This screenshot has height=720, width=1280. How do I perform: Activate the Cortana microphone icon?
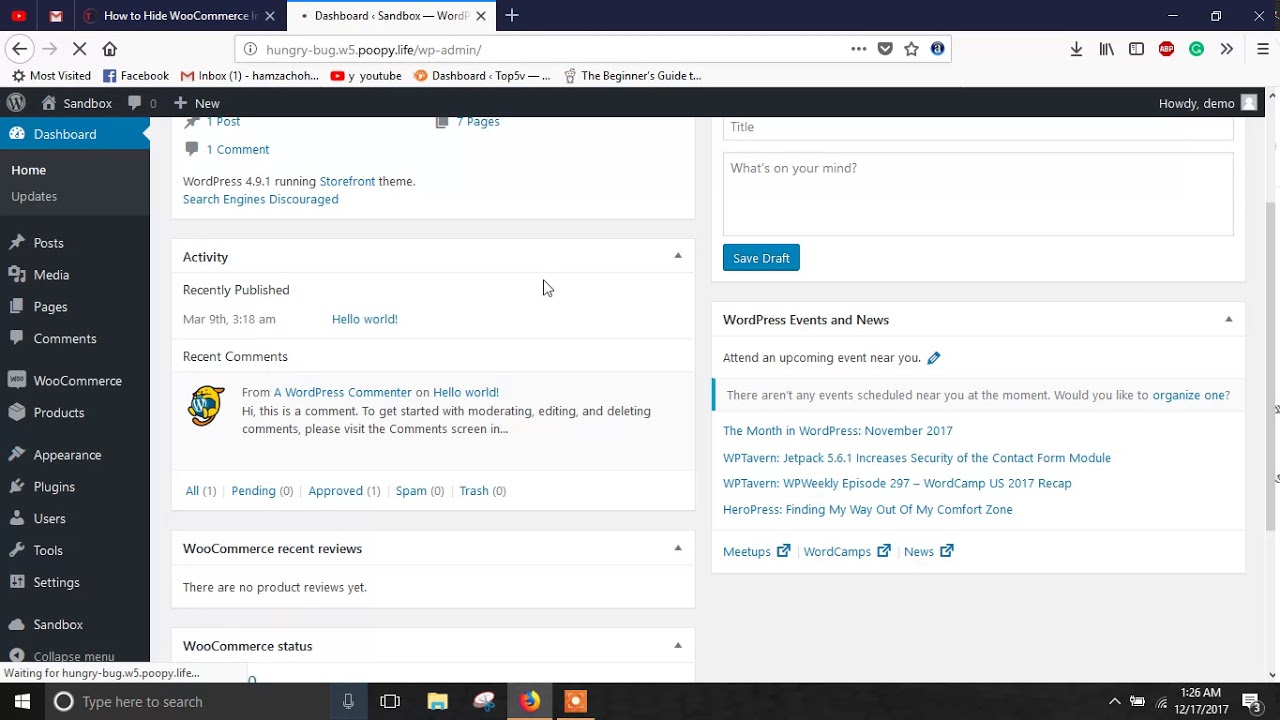[x=348, y=701]
